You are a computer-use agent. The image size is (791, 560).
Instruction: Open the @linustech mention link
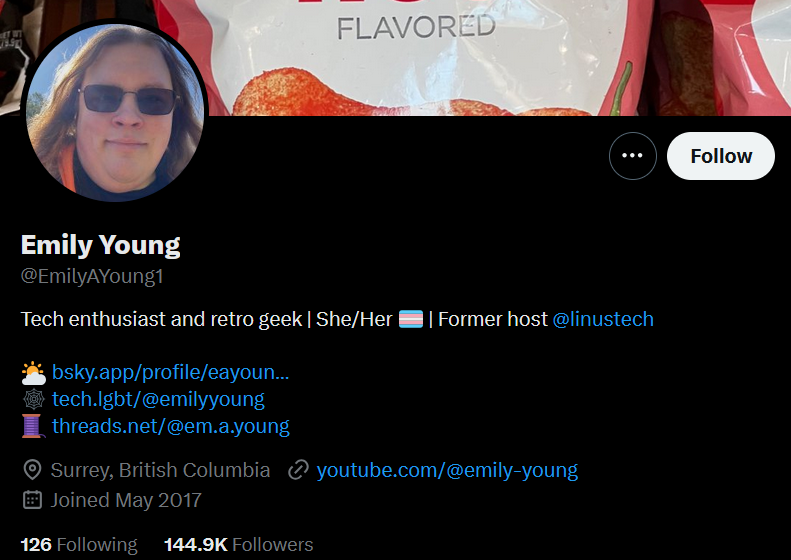point(603,319)
